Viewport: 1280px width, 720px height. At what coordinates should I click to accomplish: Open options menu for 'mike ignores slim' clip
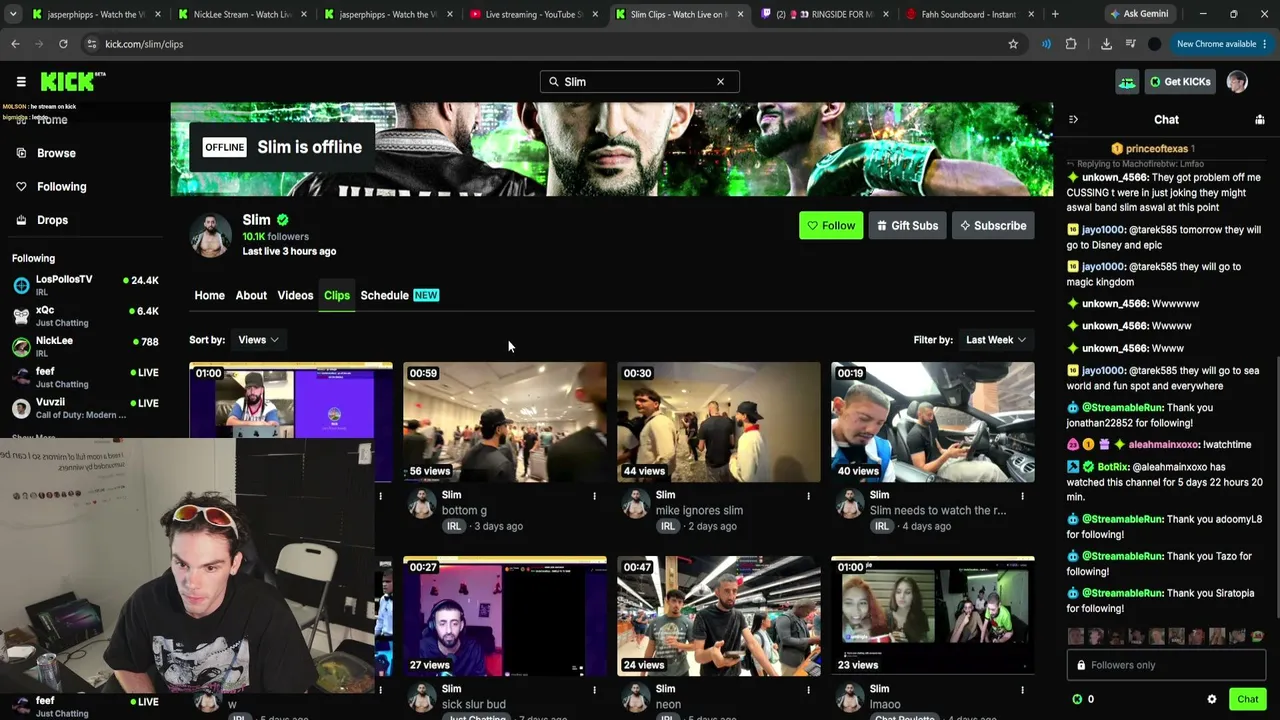[808, 496]
